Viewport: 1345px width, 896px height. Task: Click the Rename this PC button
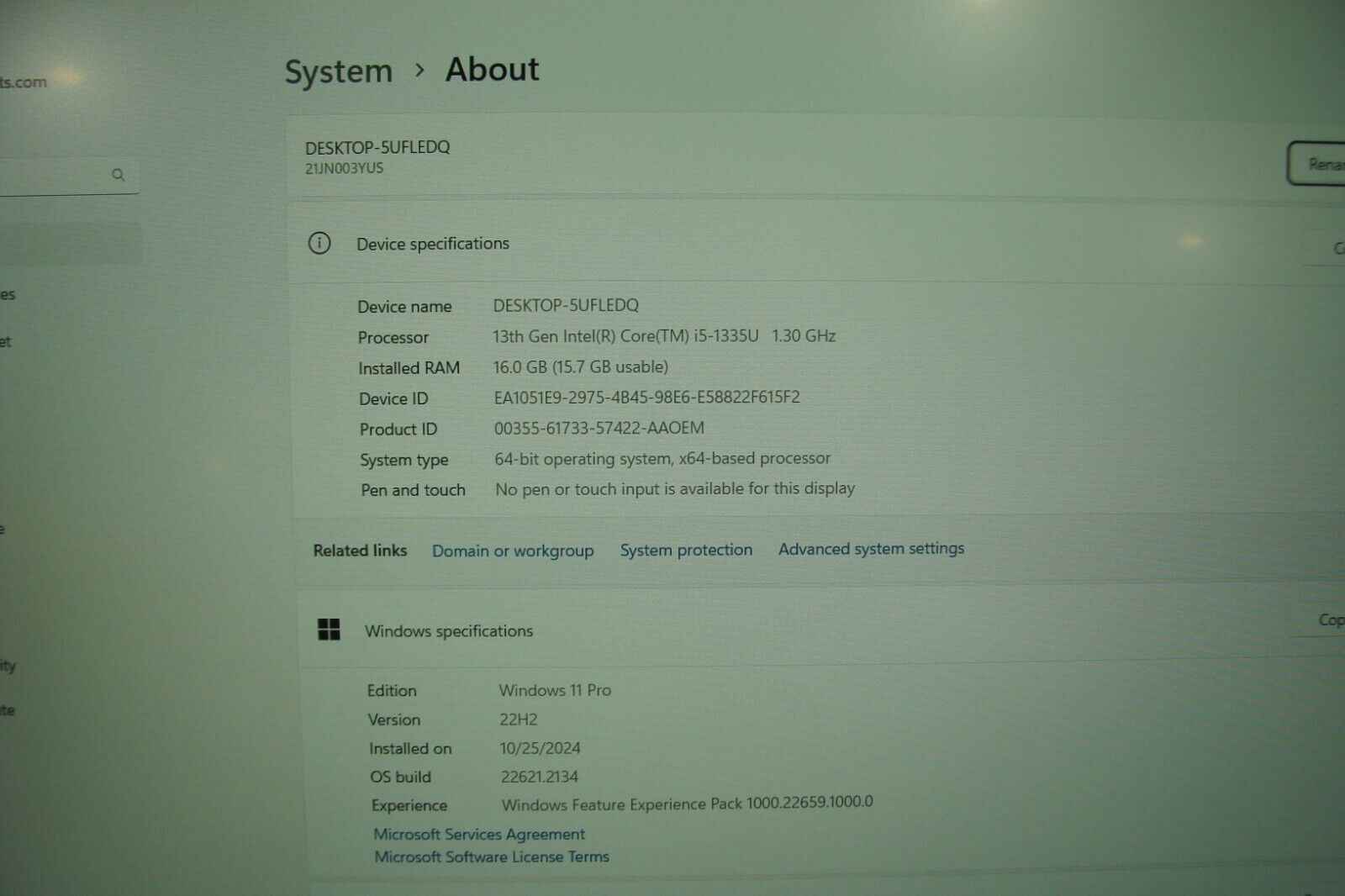[x=1316, y=164]
